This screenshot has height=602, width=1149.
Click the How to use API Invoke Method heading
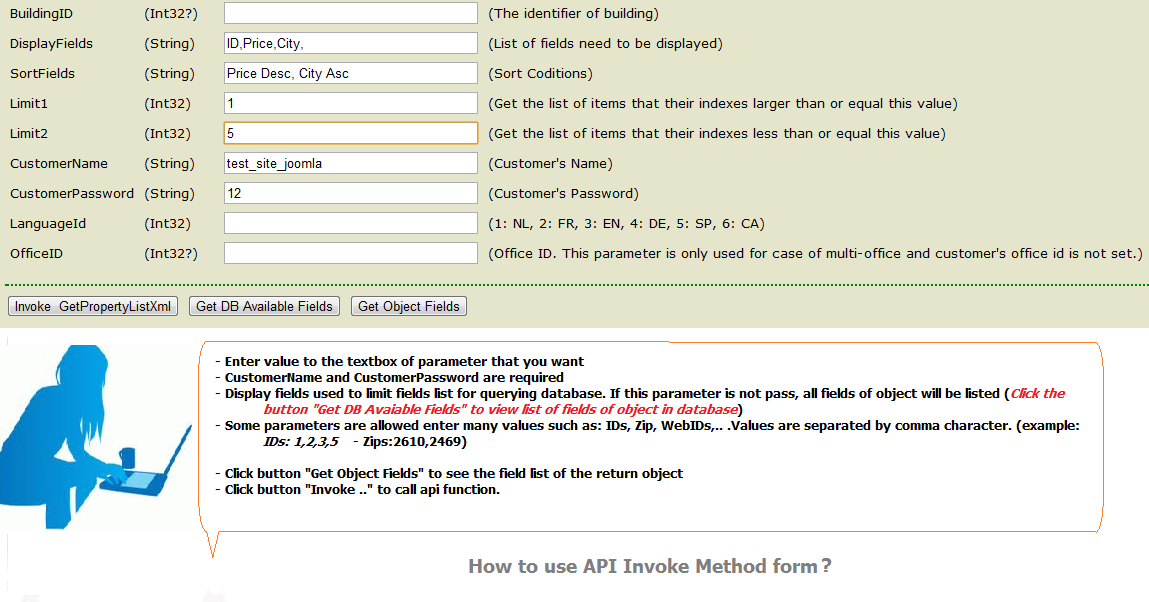pos(649,566)
